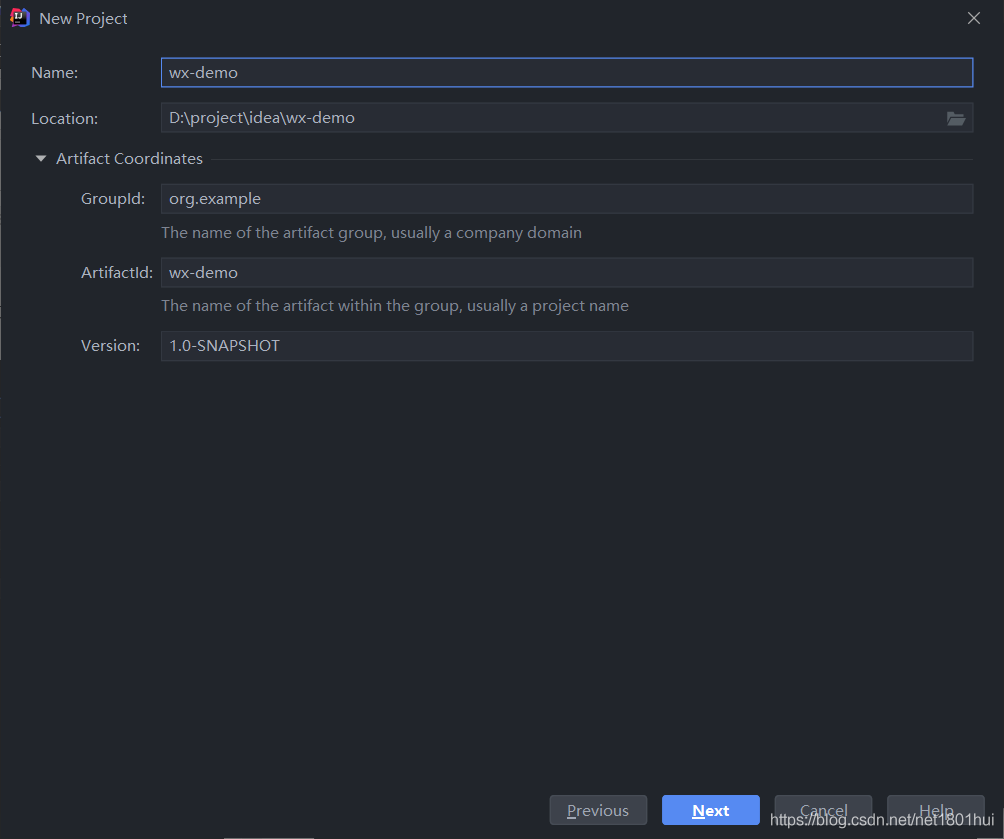Edit the ArtifactId field
Image resolution: width=1004 pixels, height=839 pixels.
point(567,272)
